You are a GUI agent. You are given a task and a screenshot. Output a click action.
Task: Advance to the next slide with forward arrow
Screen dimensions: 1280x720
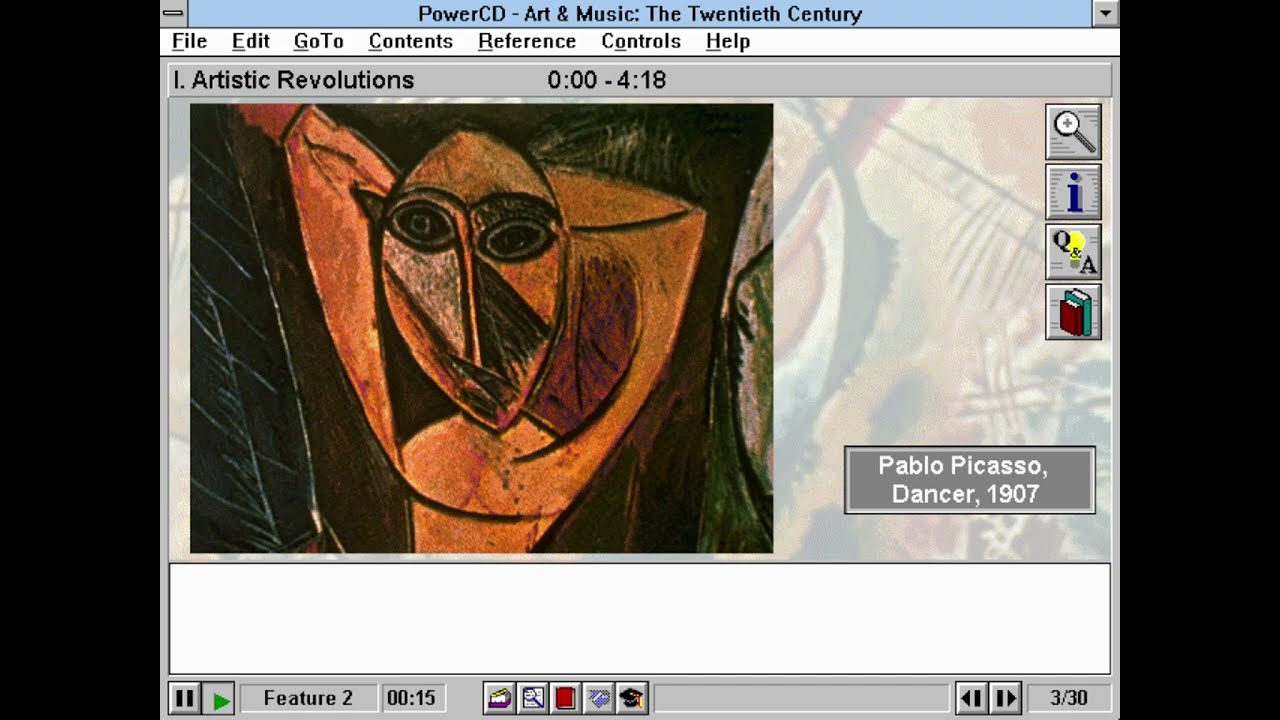(1005, 698)
